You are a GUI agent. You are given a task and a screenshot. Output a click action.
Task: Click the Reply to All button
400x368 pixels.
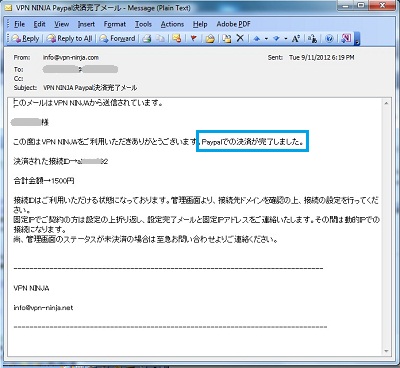[x=69, y=39]
